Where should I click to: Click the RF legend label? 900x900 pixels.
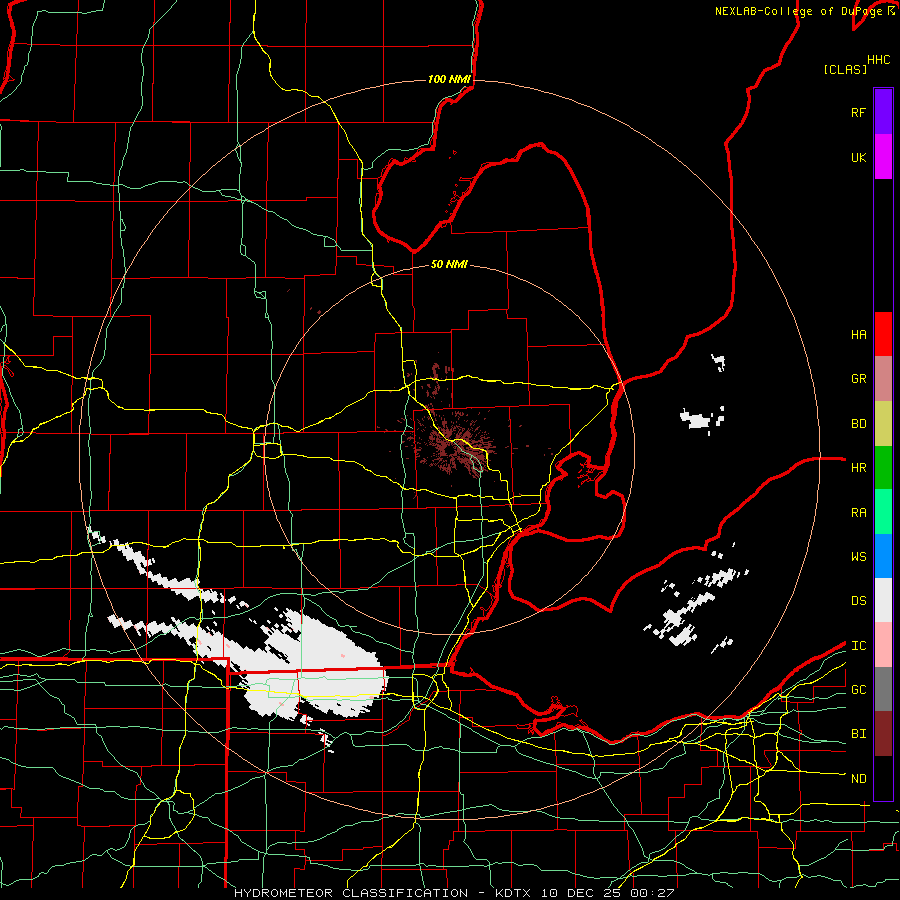(x=858, y=112)
